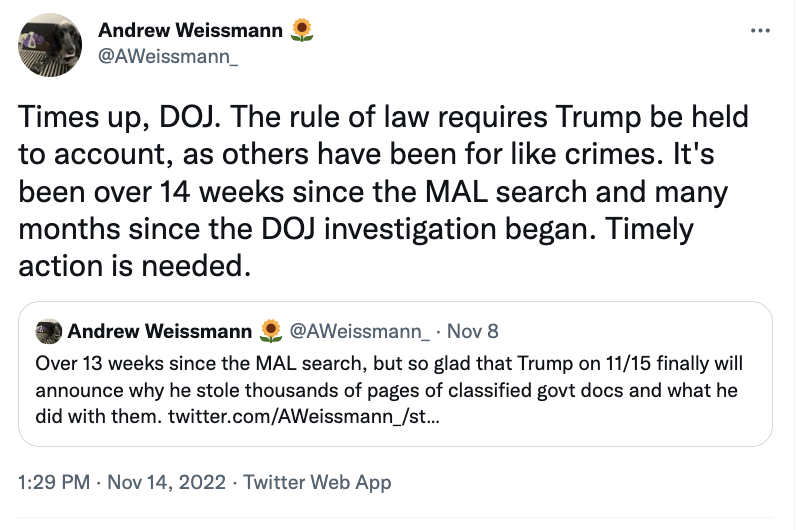Click the Twitter Web App source label

point(317,482)
